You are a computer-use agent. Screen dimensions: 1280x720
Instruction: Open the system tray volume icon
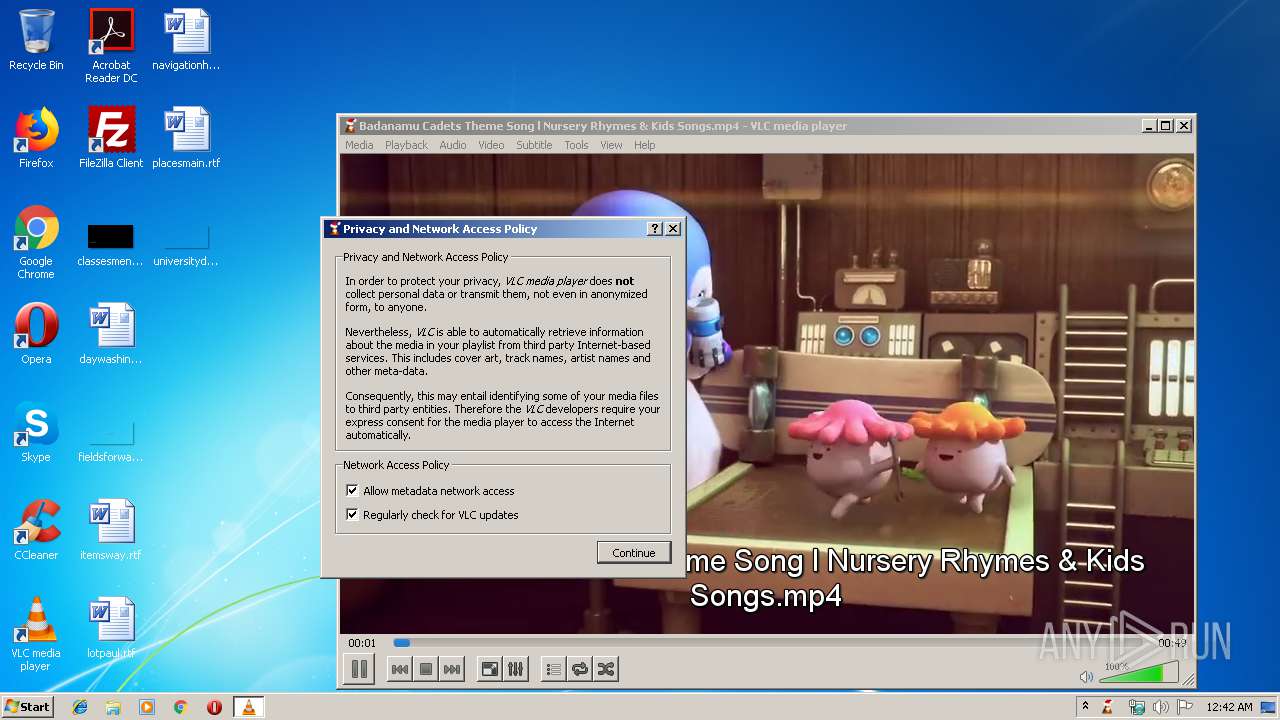pos(1160,707)
